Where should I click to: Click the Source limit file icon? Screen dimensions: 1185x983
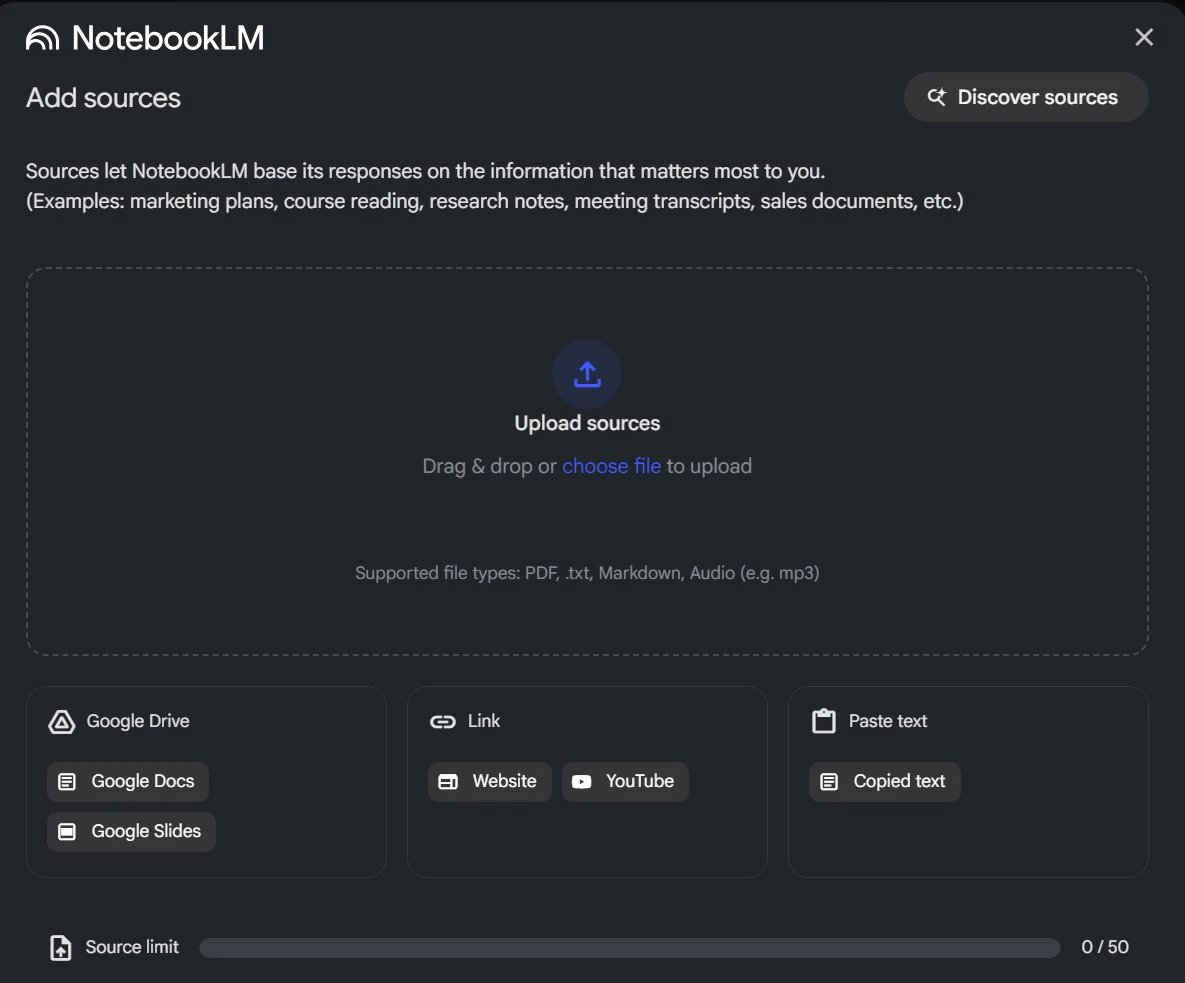pos(60,947)
